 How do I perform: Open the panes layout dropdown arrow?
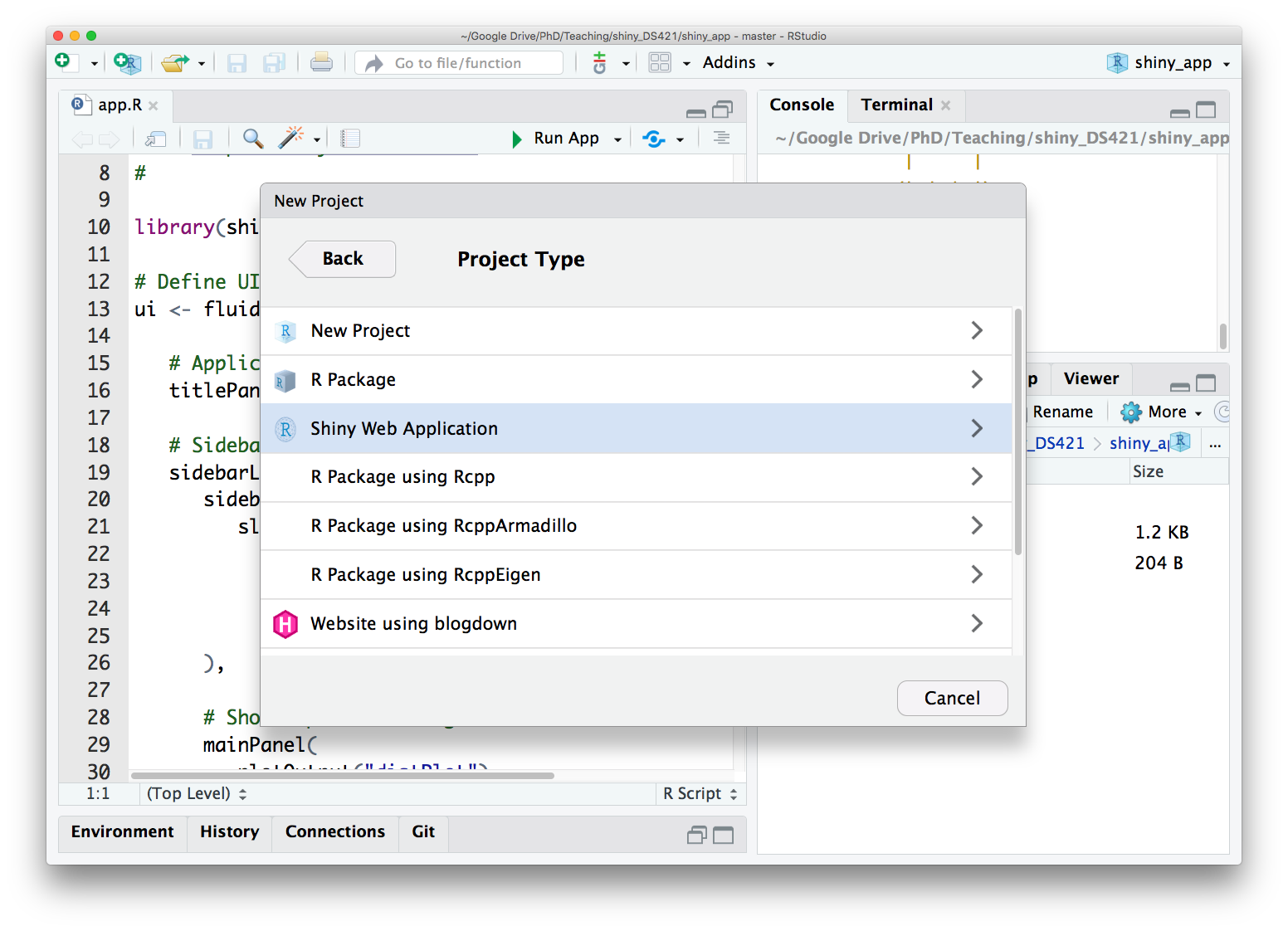click(686, 64)
